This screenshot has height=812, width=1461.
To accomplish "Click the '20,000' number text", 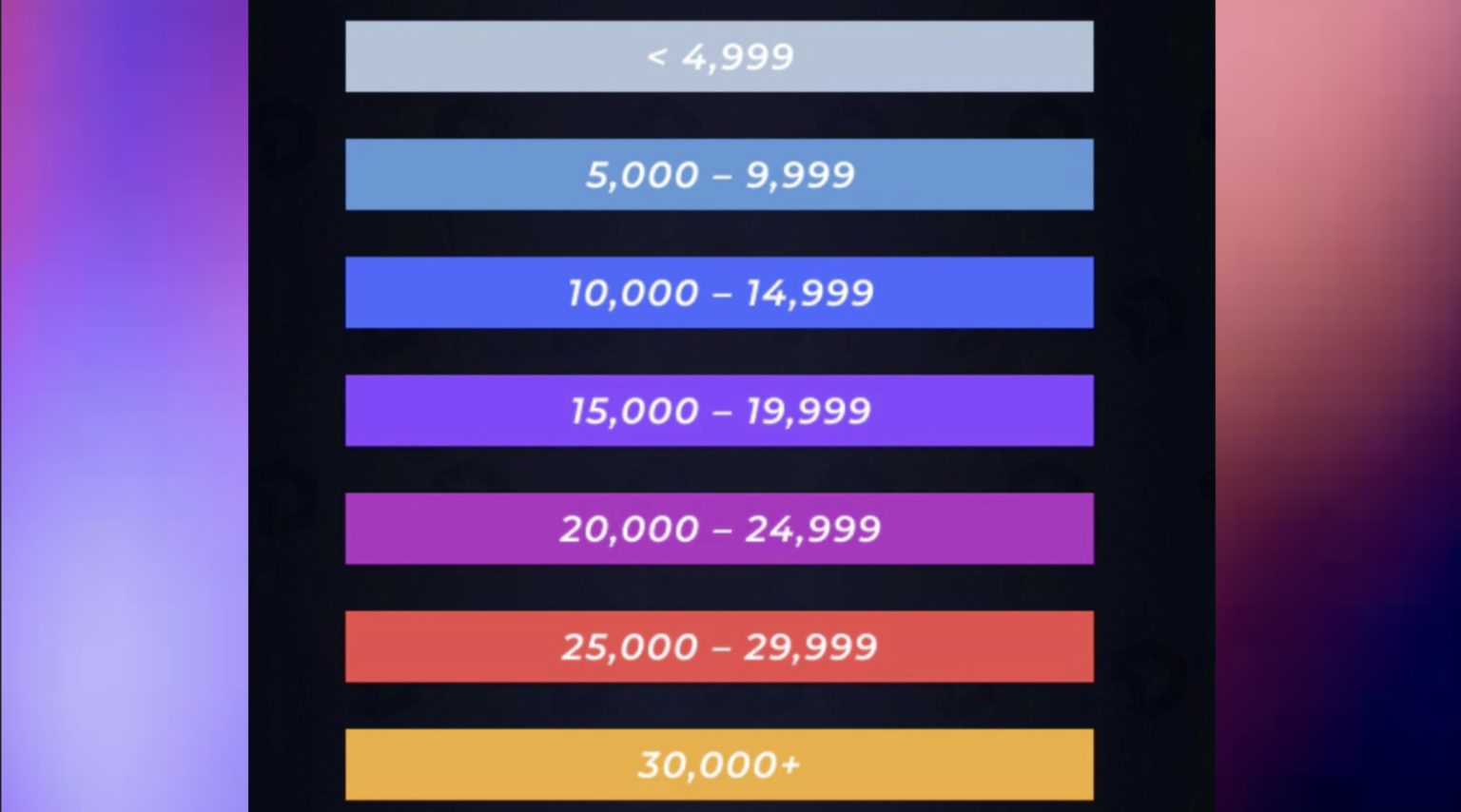I will [630, 529].
